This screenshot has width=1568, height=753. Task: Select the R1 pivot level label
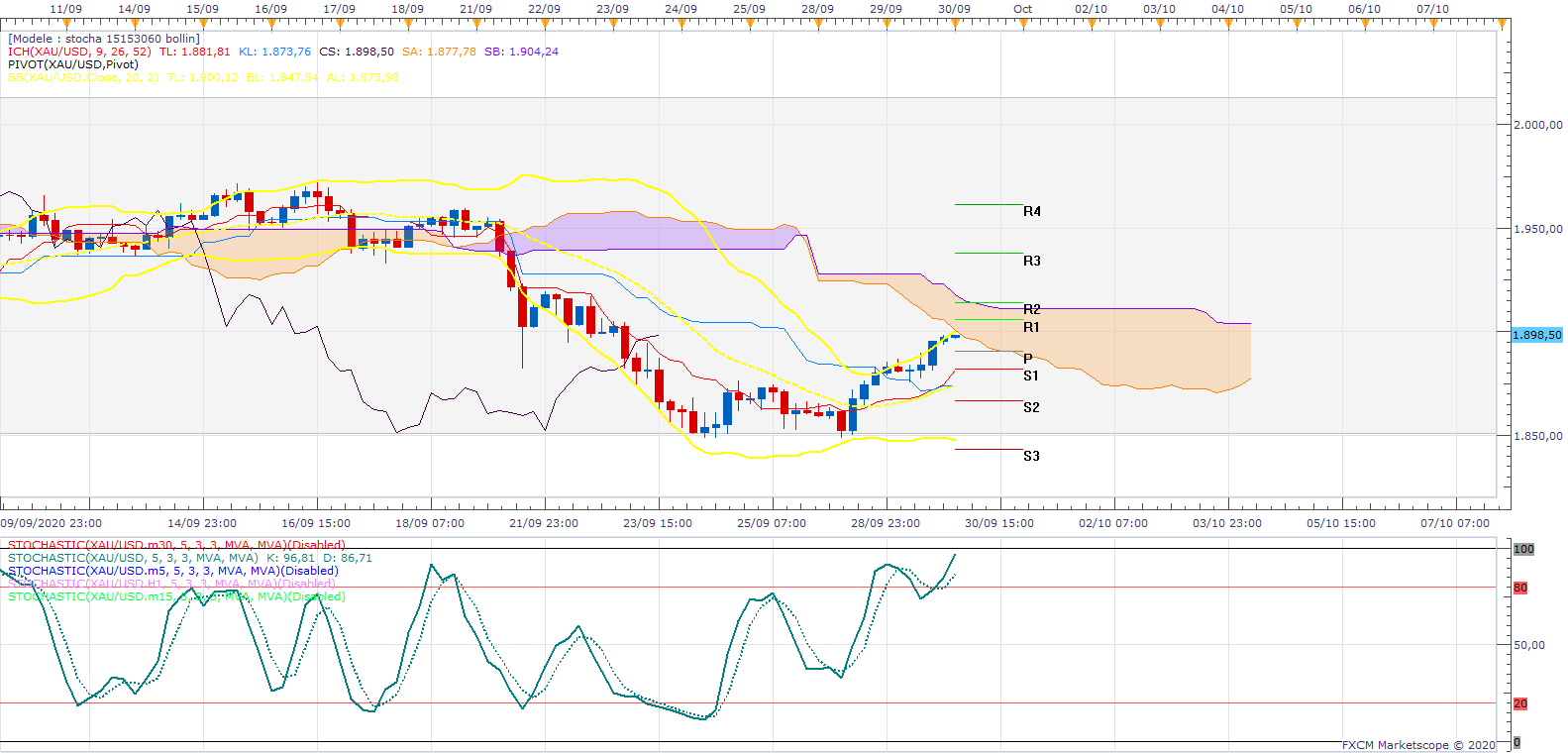pyautogui.click(x=1032, y=327)
